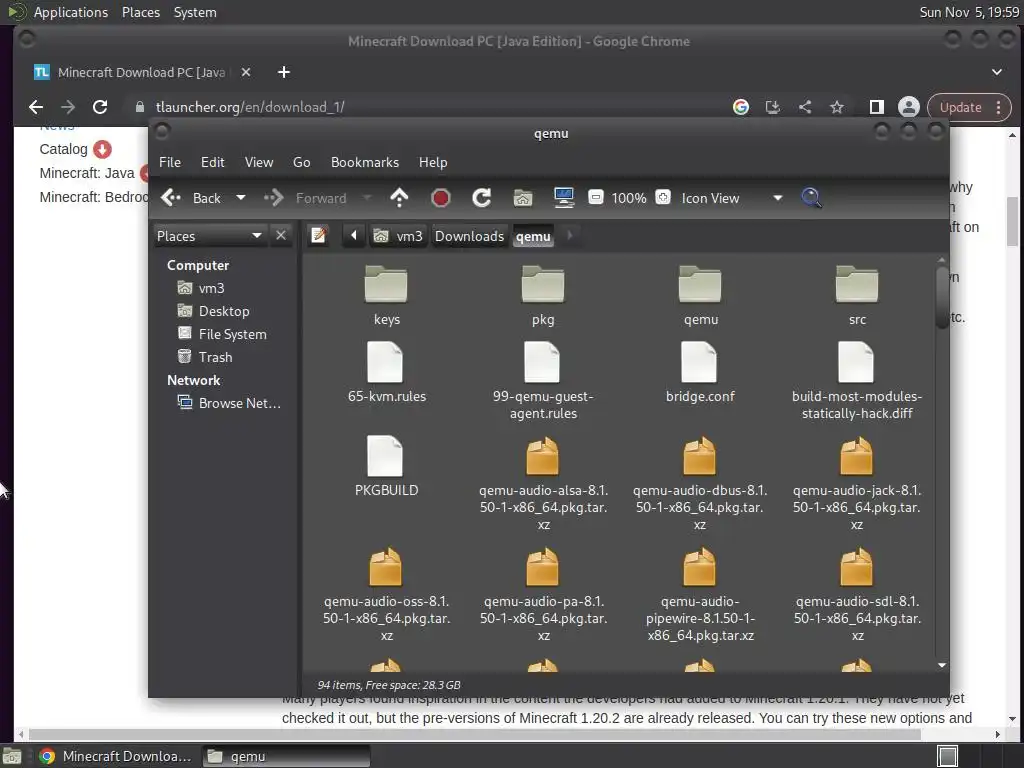The width and height of the screenshot is (1024, 768).
Task: Go to parent folder with Up arrow
Action: point(399,198)
